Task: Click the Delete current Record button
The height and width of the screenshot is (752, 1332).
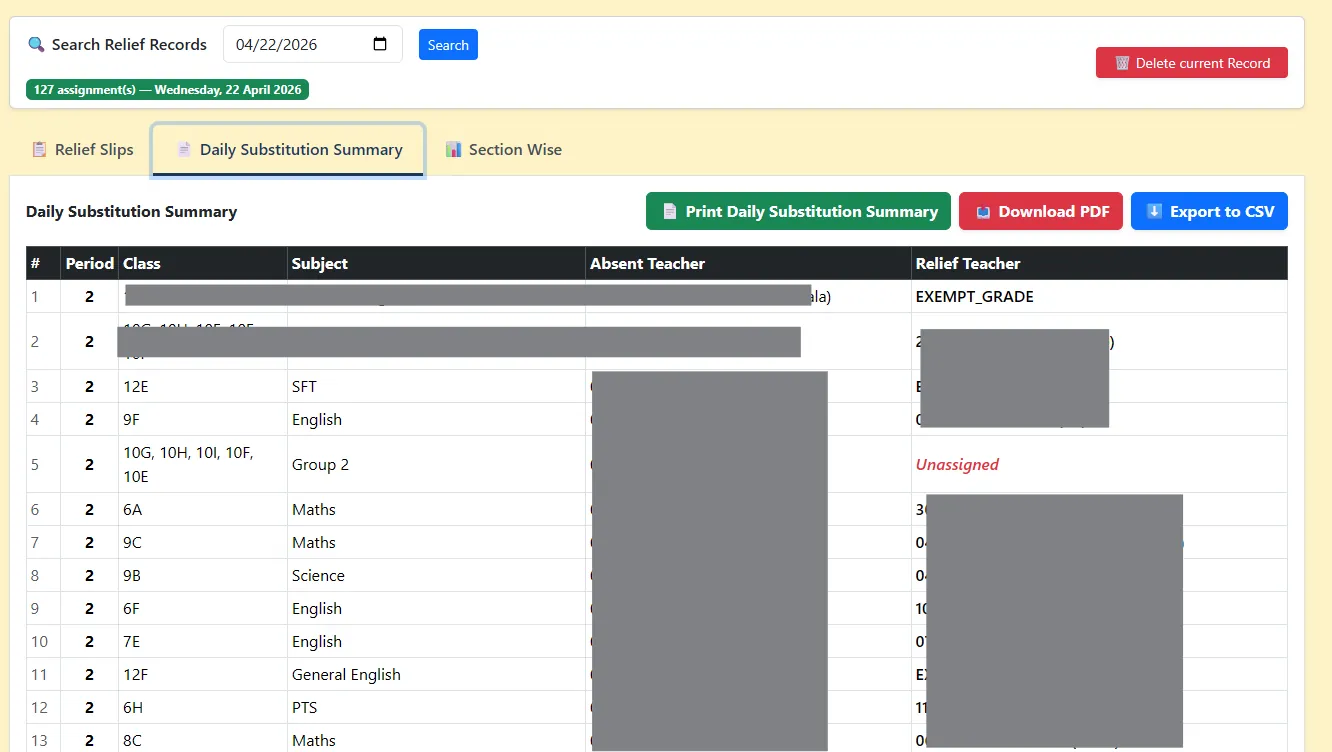Action: 1192,63
